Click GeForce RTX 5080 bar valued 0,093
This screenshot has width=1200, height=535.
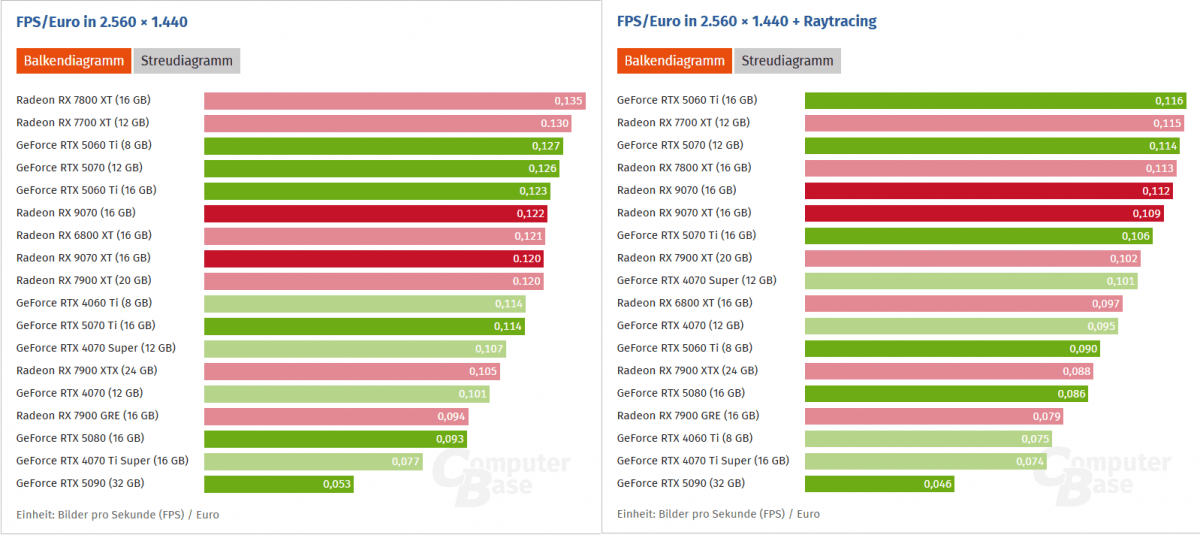(335, 439)
